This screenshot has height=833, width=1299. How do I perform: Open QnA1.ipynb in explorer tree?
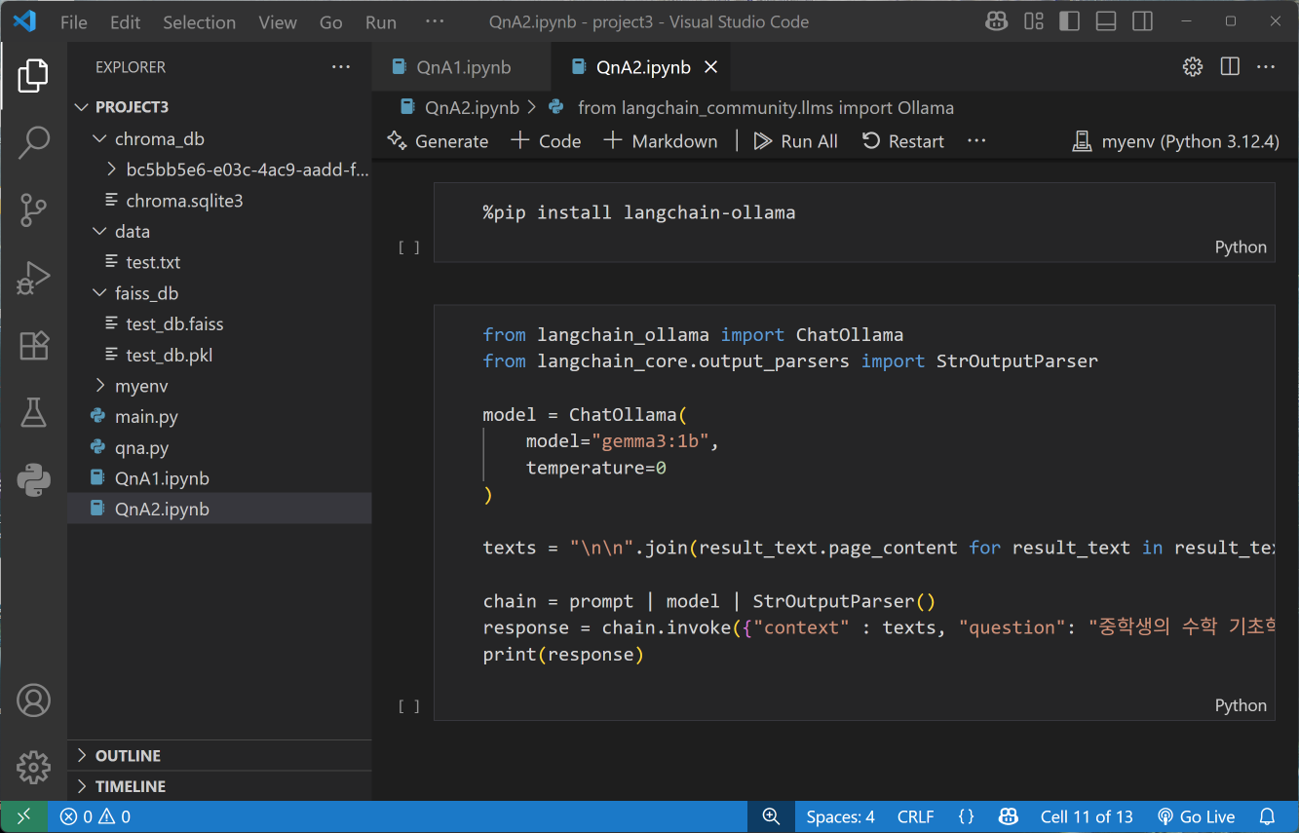(220, 478)
